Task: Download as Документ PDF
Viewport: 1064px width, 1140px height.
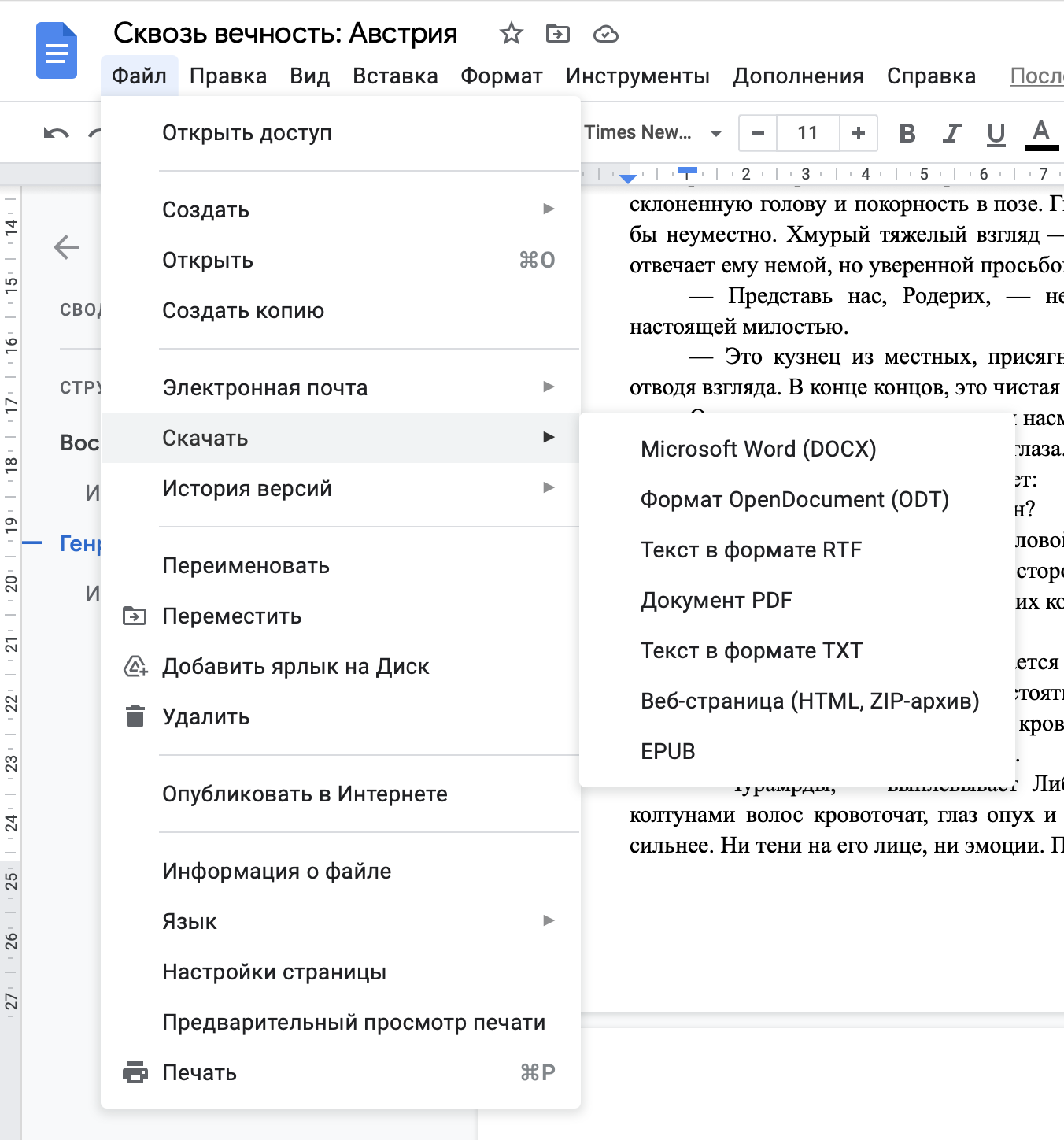Action: 716,601
